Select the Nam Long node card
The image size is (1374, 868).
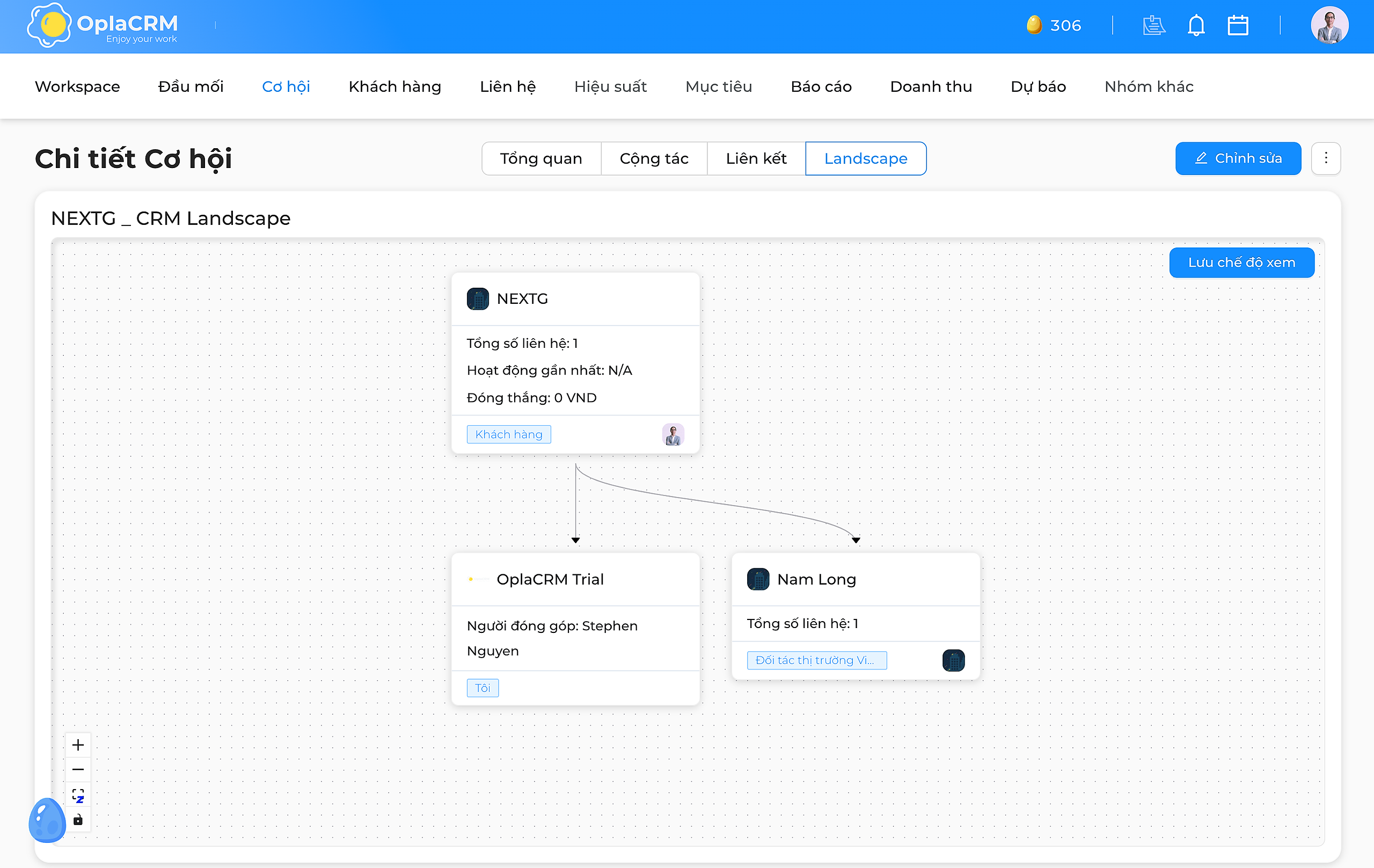pyautogui.click(x=856, y=616)
